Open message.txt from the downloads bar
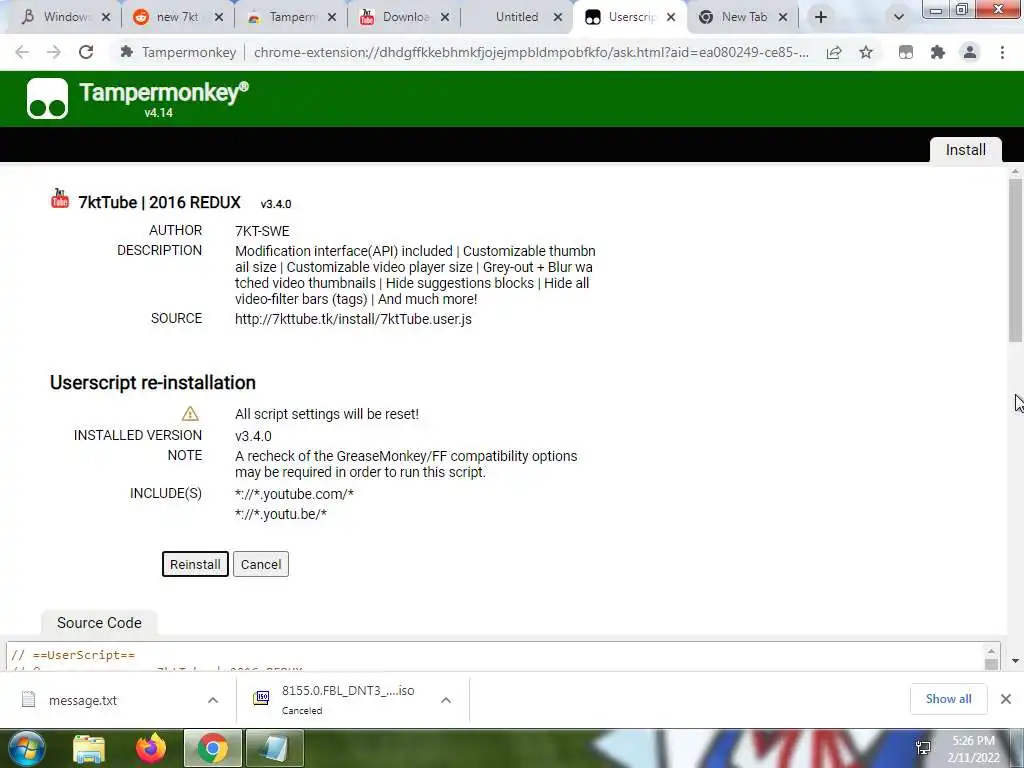The width and height of the screenshot is (1024, 768). [x=83, y=700]
